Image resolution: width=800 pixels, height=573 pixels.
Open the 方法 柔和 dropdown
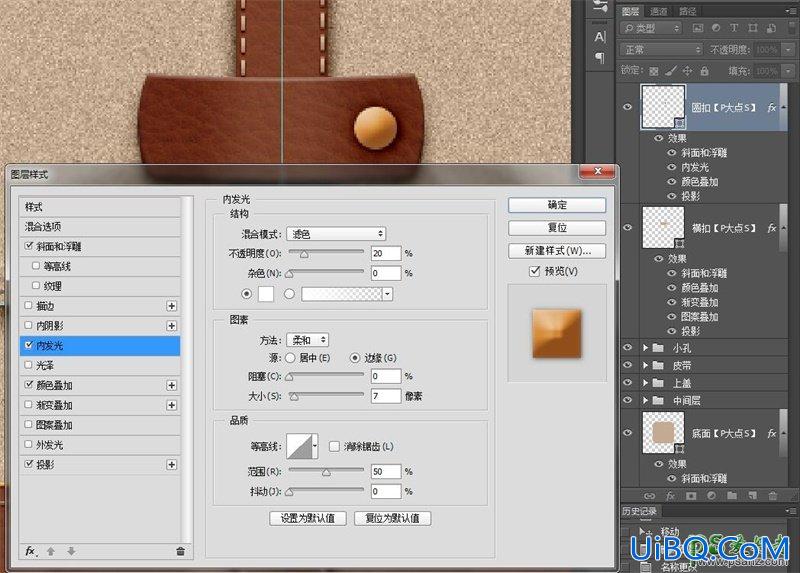tap(308, 340)
